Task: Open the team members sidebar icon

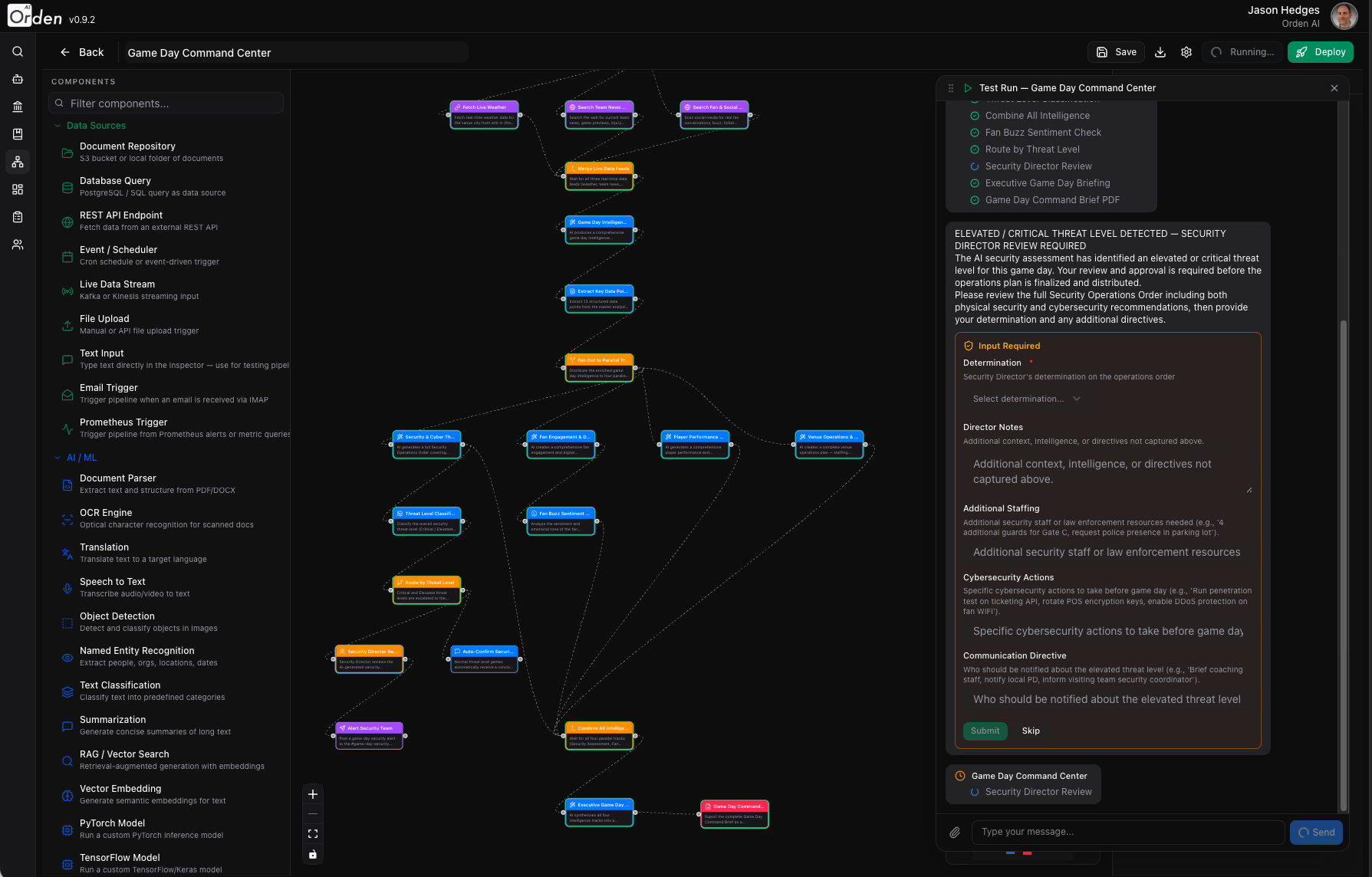Action: tap(18, 244)
